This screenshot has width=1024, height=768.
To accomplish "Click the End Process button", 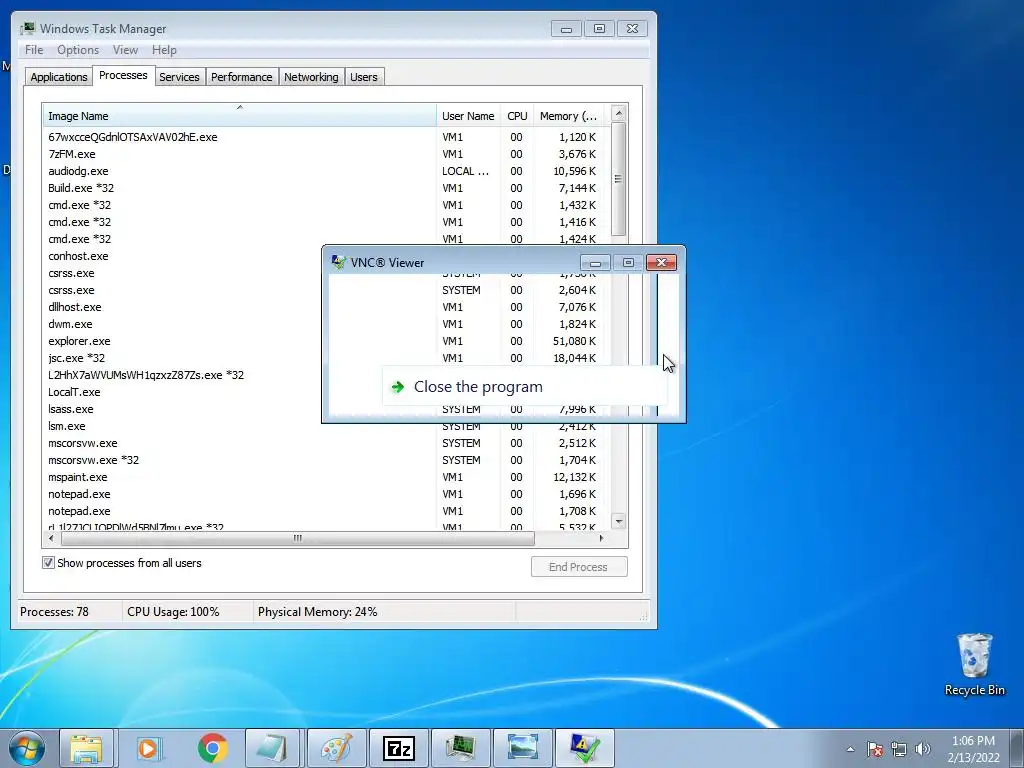I will 579,567.
